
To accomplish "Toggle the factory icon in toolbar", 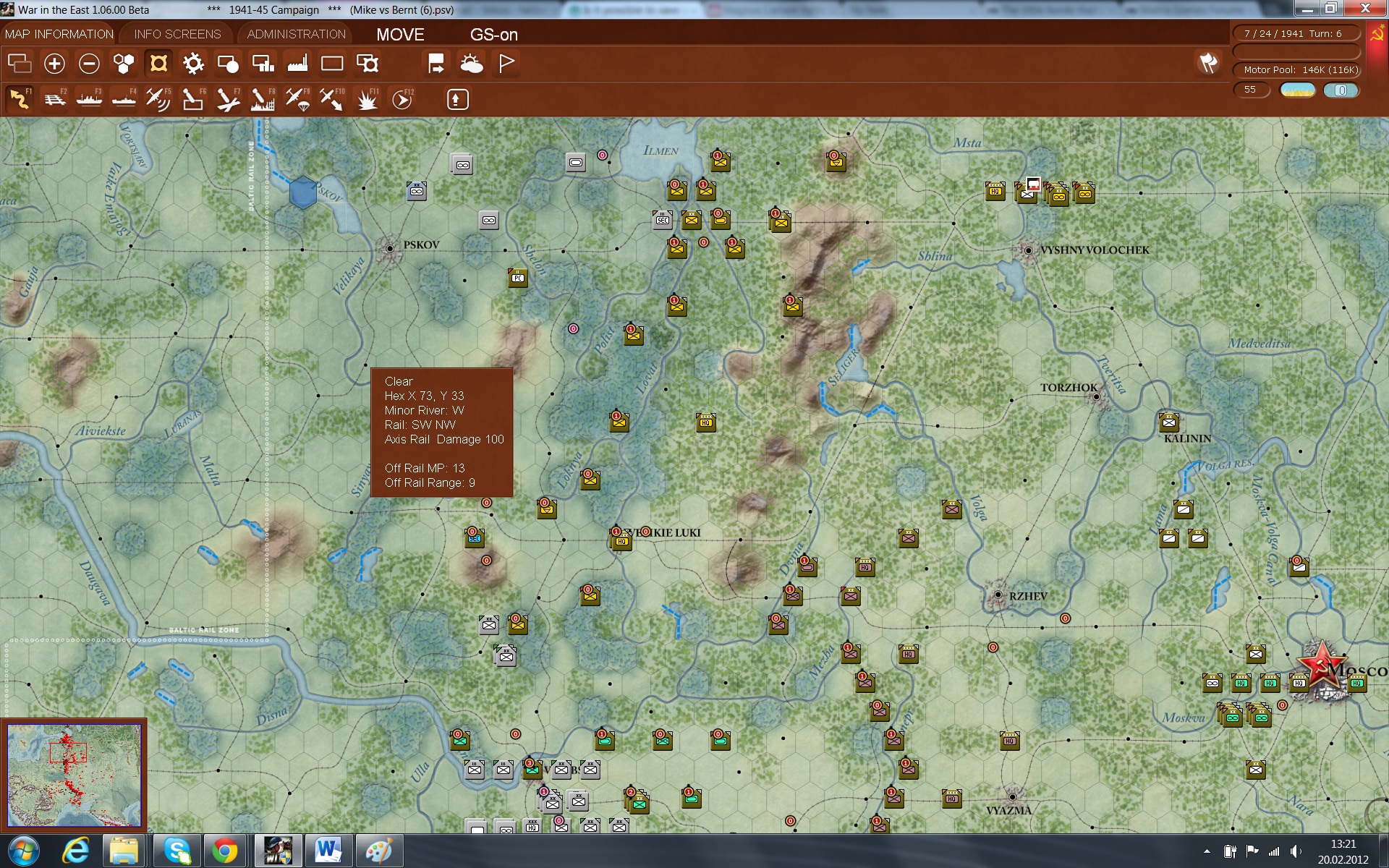I will coord(297,64).
